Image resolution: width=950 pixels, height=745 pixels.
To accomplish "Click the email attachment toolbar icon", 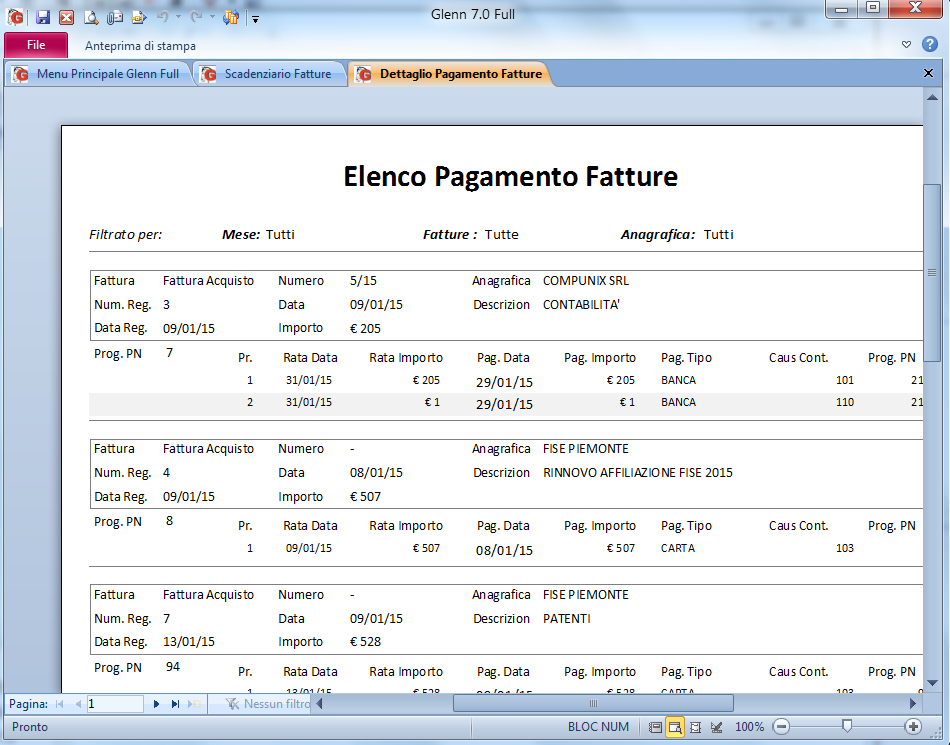I will pos(115,17).
